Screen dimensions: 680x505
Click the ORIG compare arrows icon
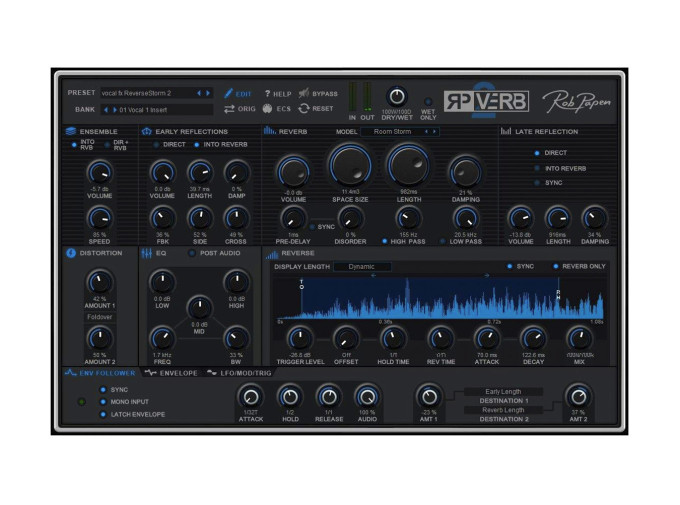point(229,108)
